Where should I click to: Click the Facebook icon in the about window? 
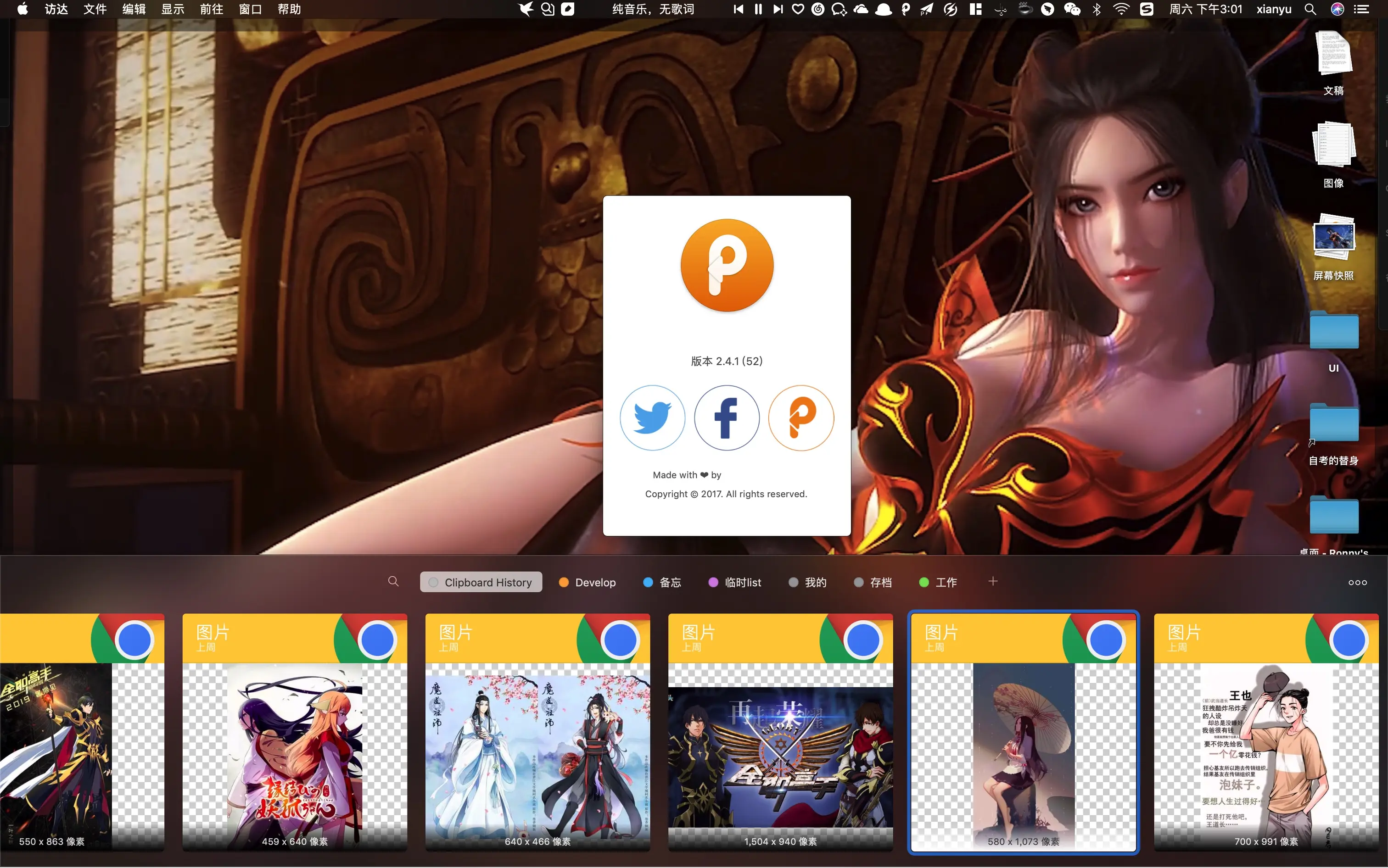click(x=727, y=417)
